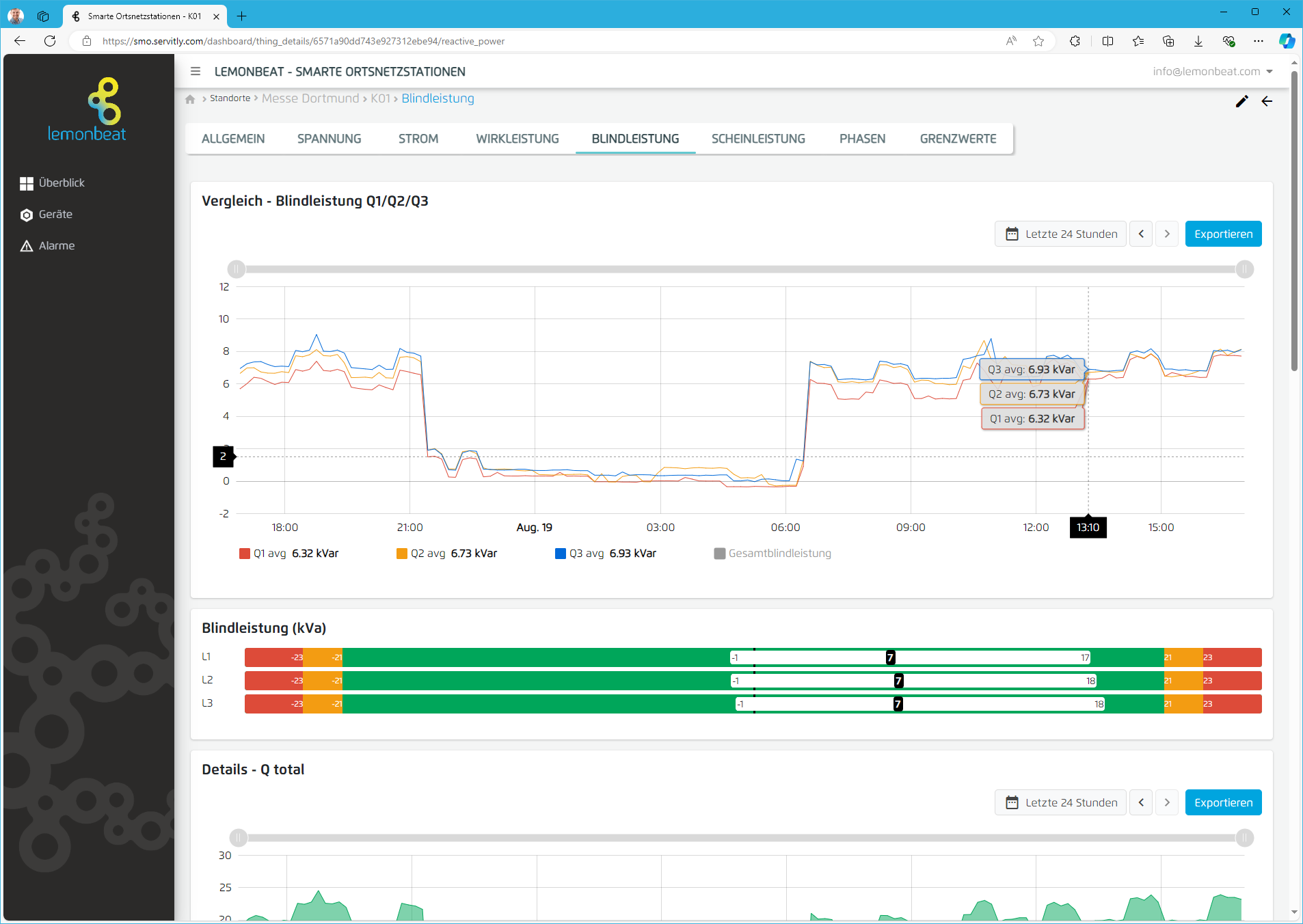Screen dimensions: 1303x924
Task: Click the hamburger menu icon
Action: 196,71
